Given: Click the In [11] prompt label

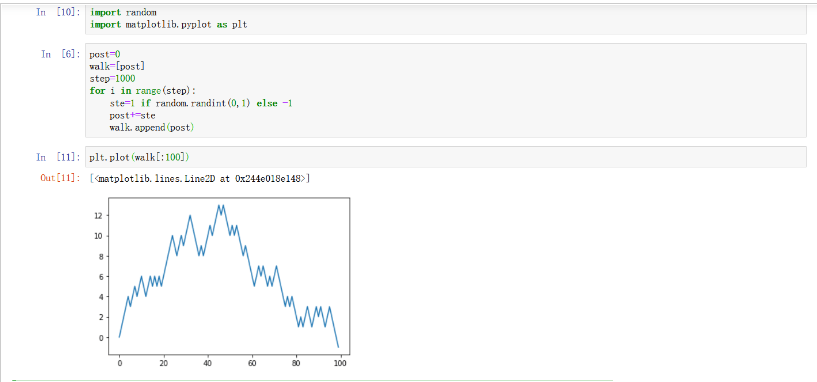Looking at the screenshot, I should click(x=58, y=157).
